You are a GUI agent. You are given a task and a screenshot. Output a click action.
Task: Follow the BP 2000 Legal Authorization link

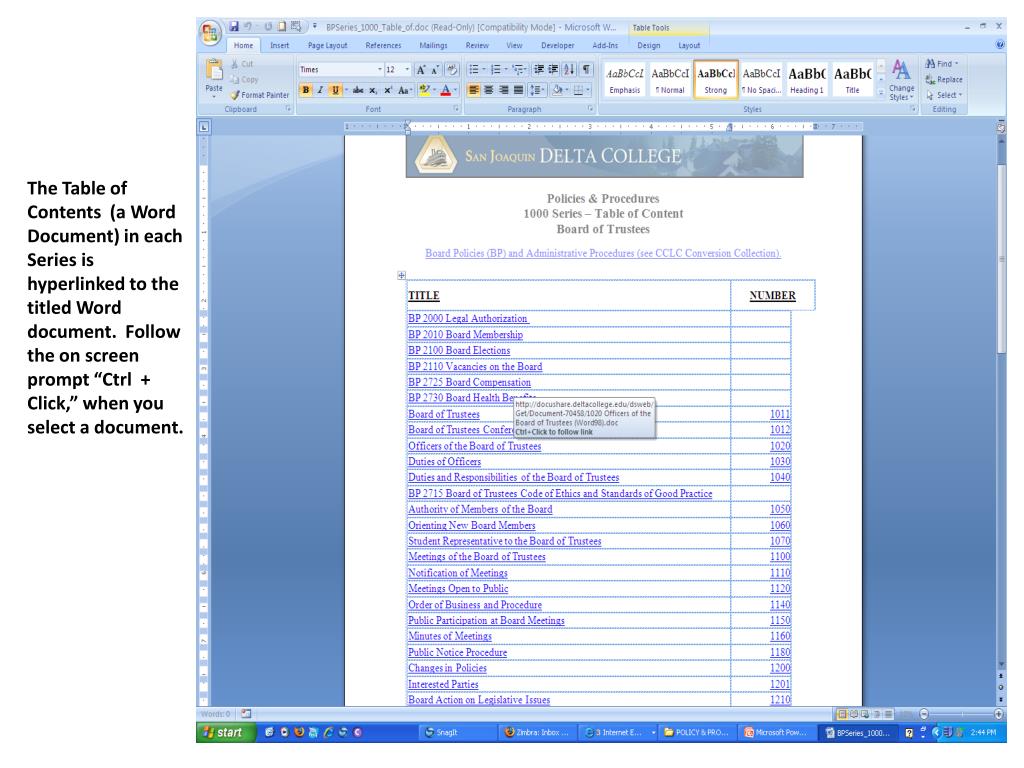(x=468, y=319)
